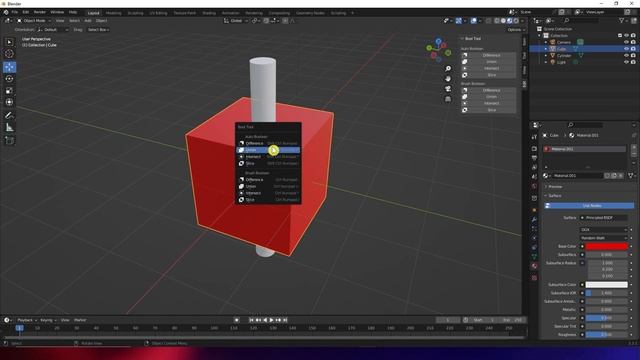
Task: Toggle the camera view icon in viewport
Action: point(448,89)
